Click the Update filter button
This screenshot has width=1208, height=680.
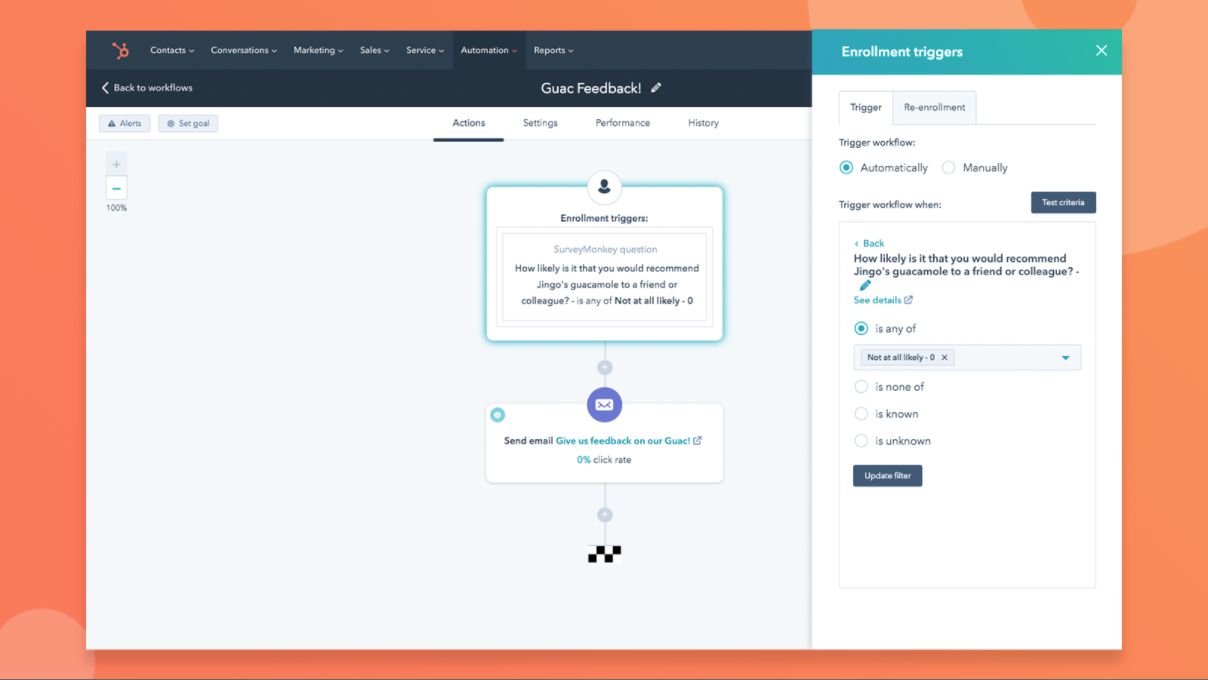pos(887,476)
